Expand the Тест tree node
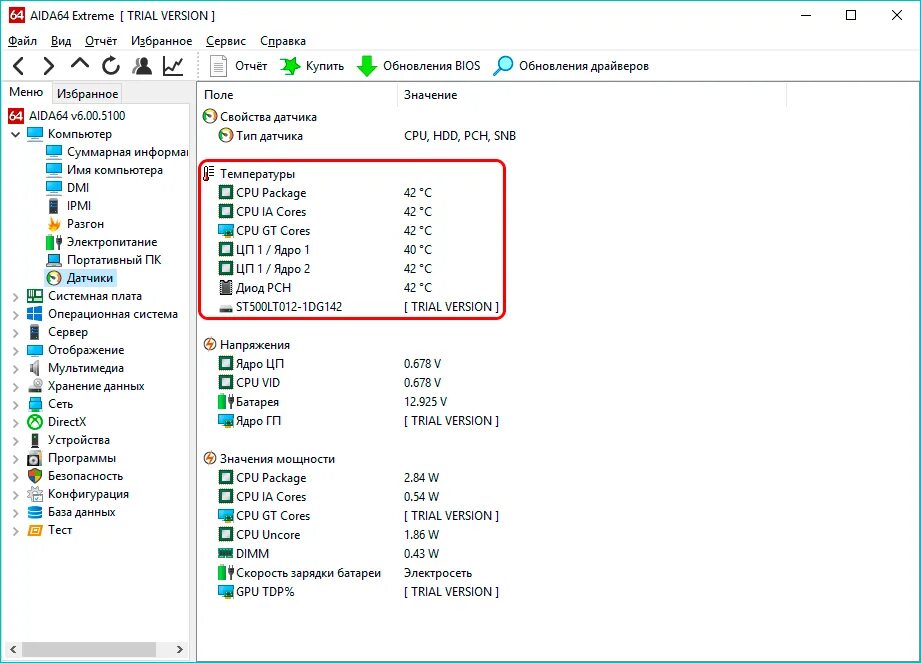Screen dimensions: 921x663 [15, 530]
